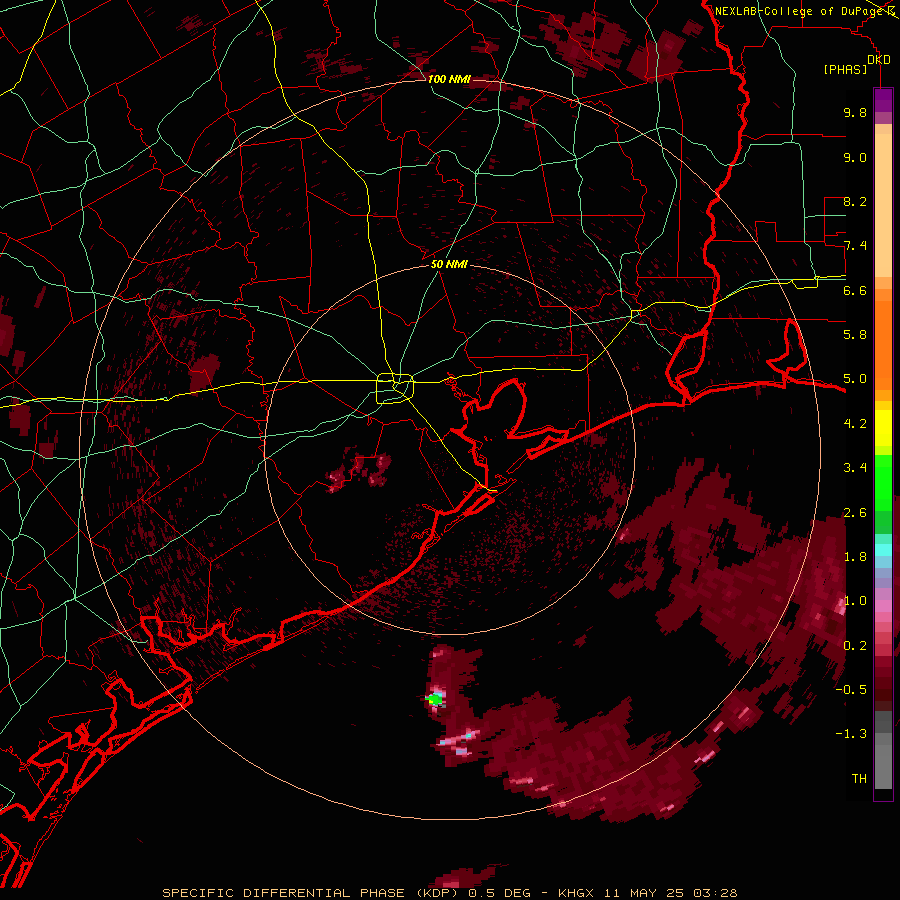Click the 6.6 value on the color scale
The height and width of the screenshot is (900, 900).
pos(855,290)
